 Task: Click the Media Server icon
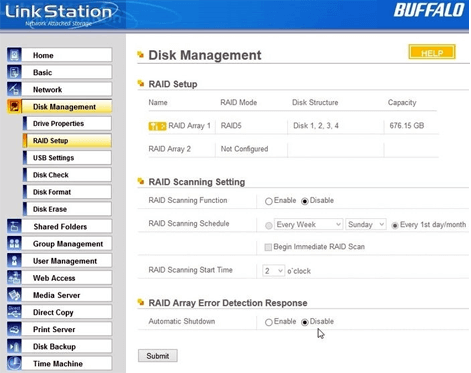pyautogui.click(x=14, y=295)
